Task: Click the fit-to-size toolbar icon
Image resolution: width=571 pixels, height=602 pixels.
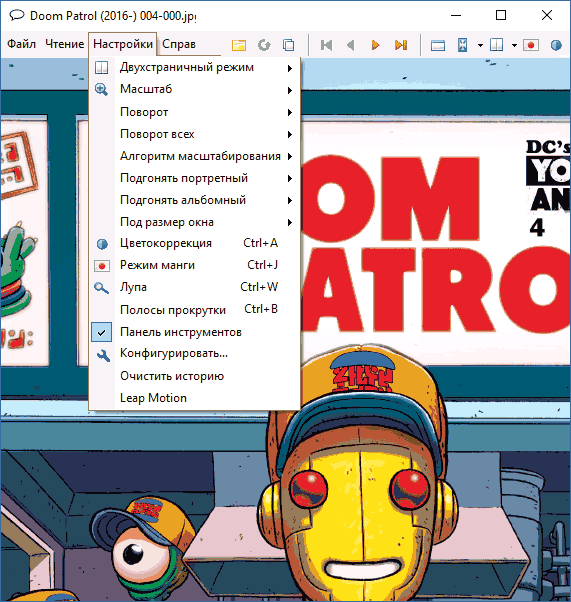Action: pyautogui.click(x=463, y=45)
